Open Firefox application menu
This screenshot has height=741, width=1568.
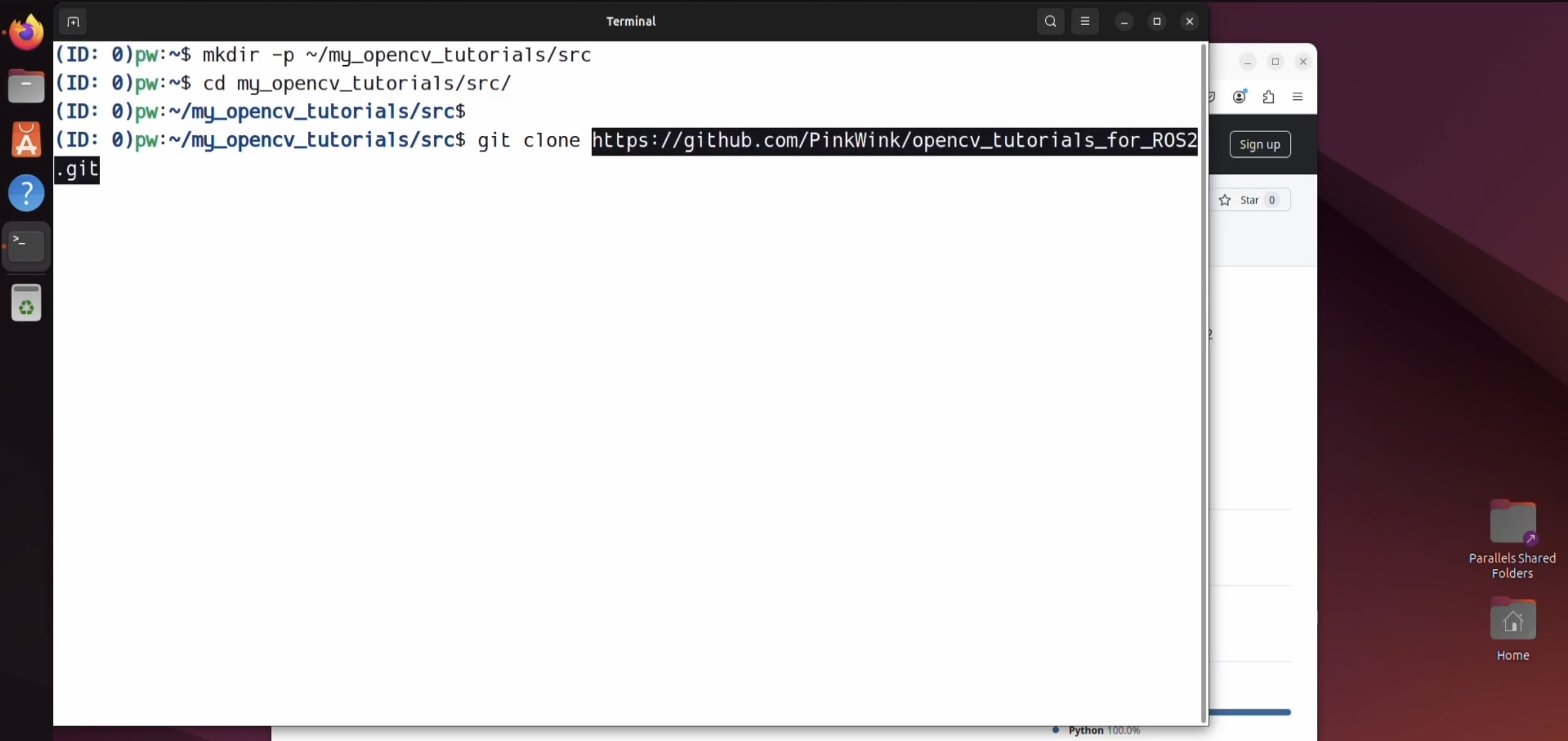coord(1297,97)
